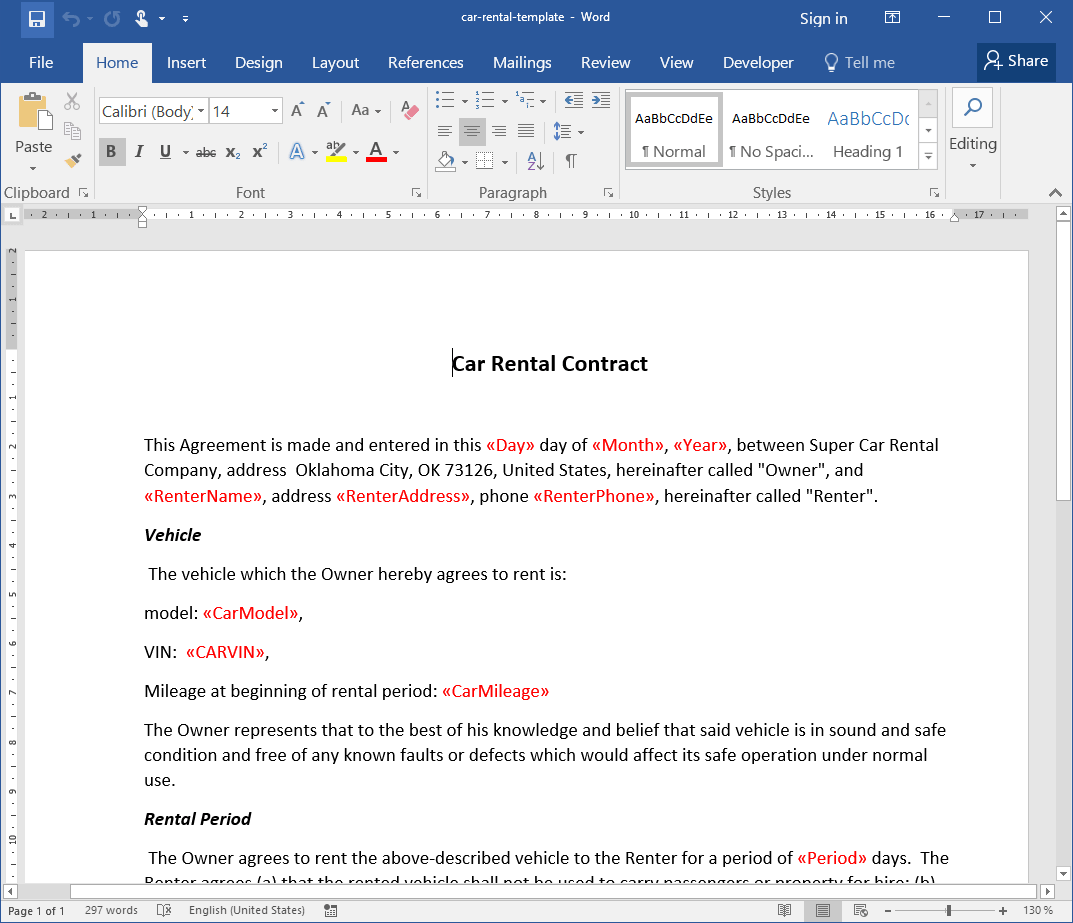Apply bulleted list formatting

tap(444, 100)
